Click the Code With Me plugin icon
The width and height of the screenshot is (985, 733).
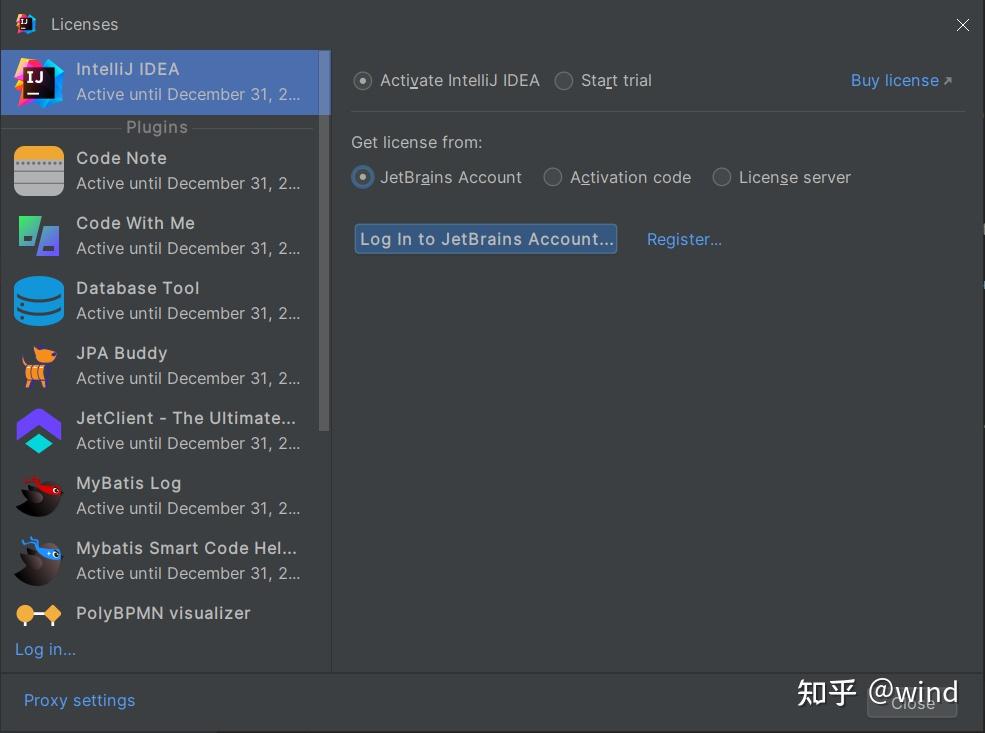(38, 235)
